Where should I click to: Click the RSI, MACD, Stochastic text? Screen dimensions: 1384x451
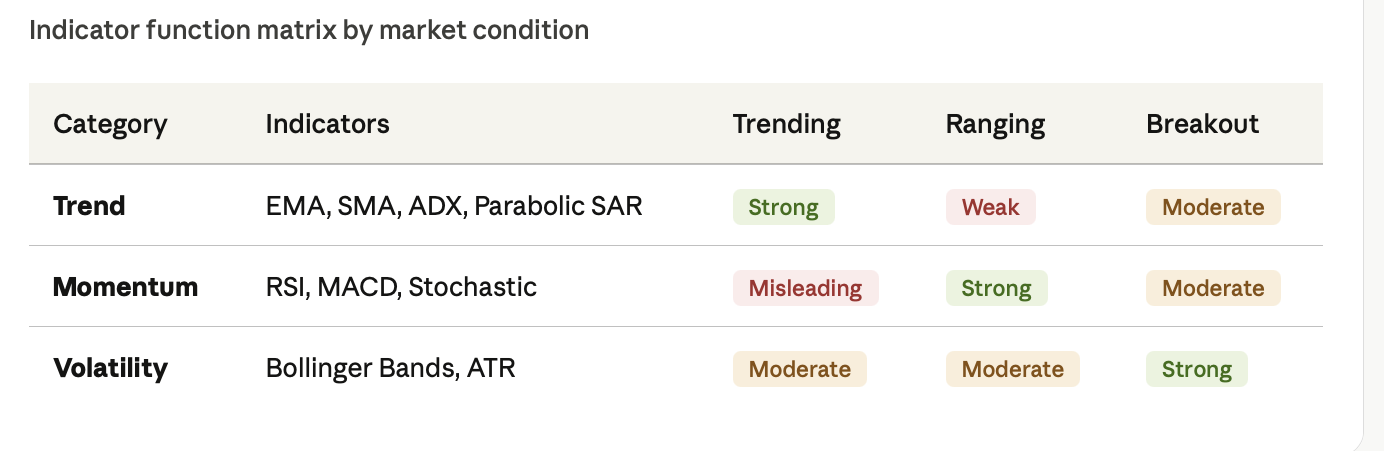point(401,287)
